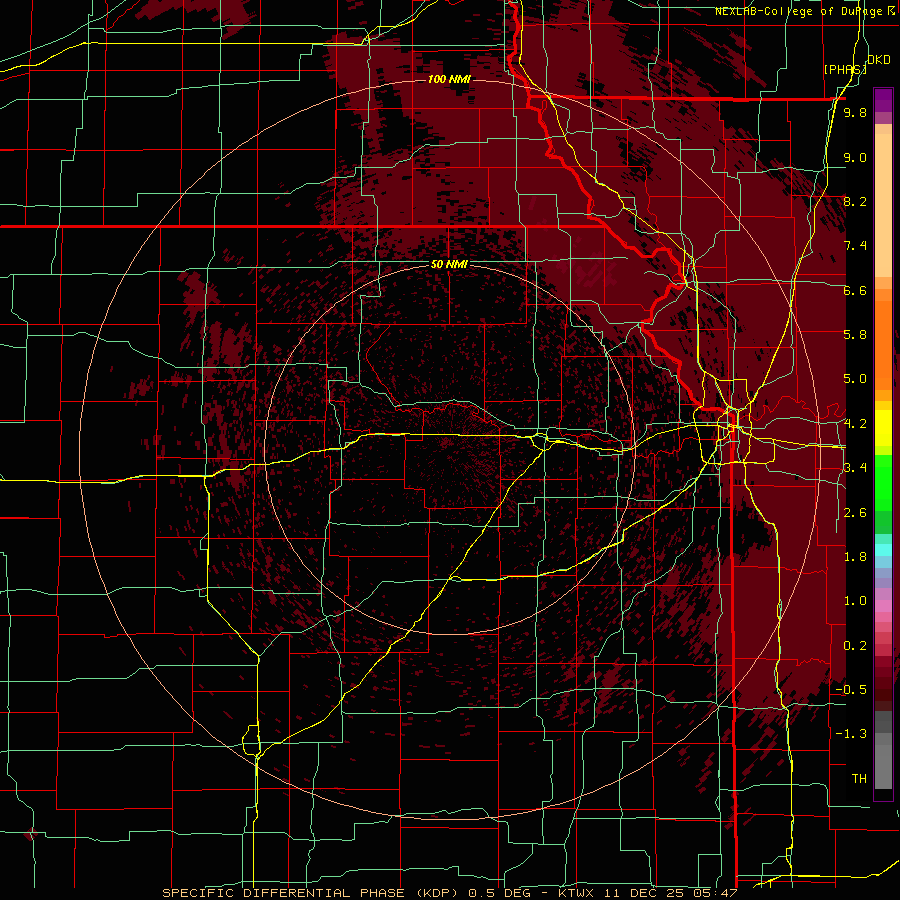Click the 5.8 value on the color scale
This screenshot has width=900, height=900.
point(855,335)
